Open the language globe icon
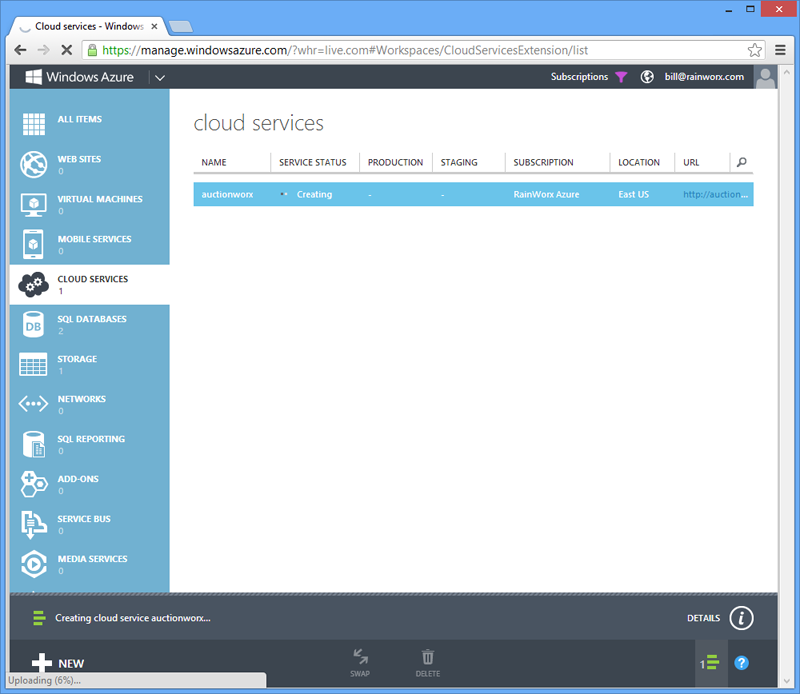This screenshot has width=800, height=694. 647,77
